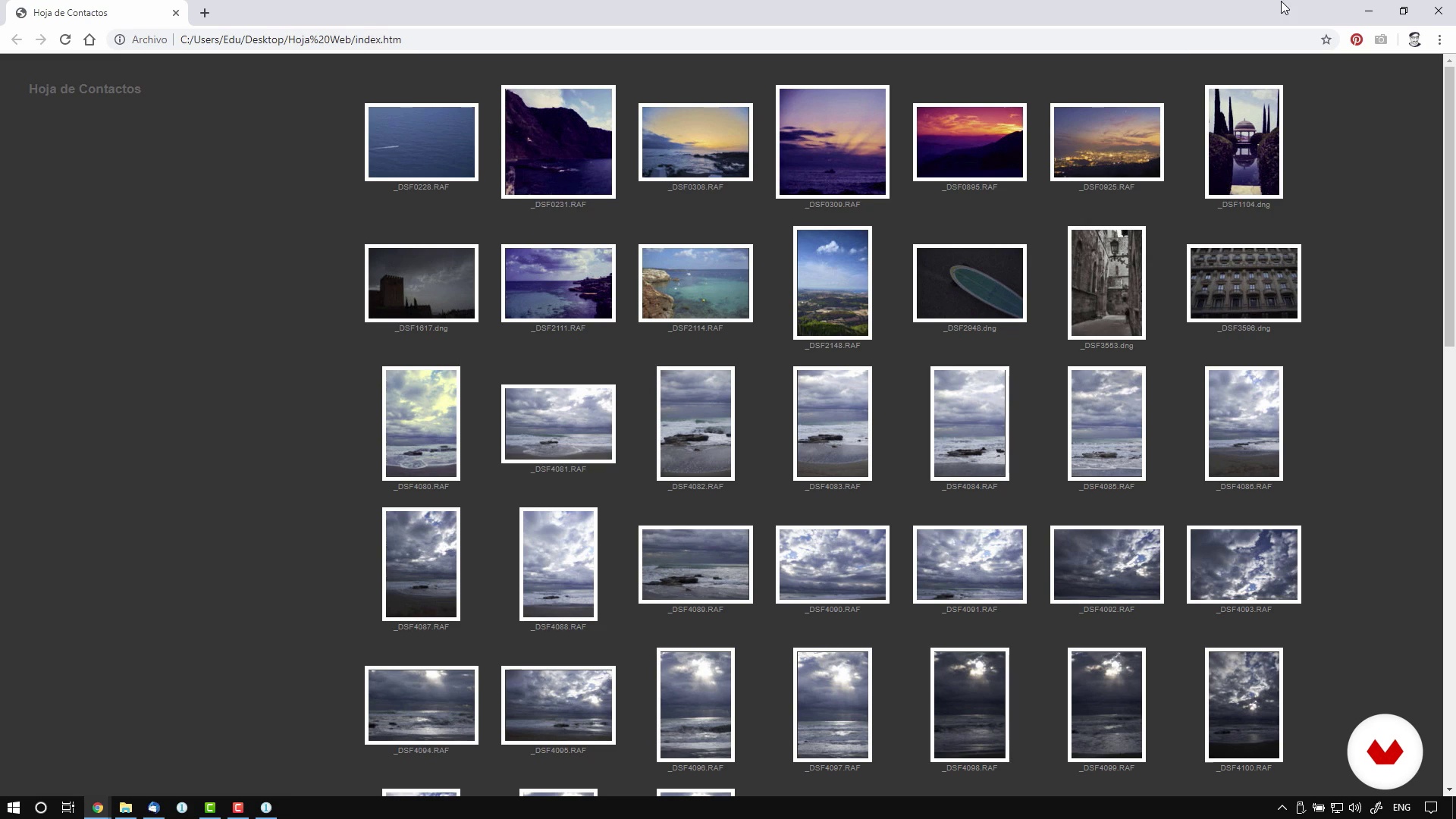Open thumbnail _DSF2148.RAF landscape photo

[x=833, y=283]
